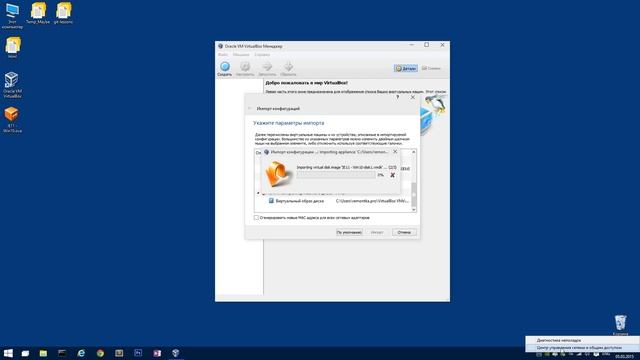640x360 pixels.
Task: Open the Temp_Maybe desktop folder
Action: 38,13
